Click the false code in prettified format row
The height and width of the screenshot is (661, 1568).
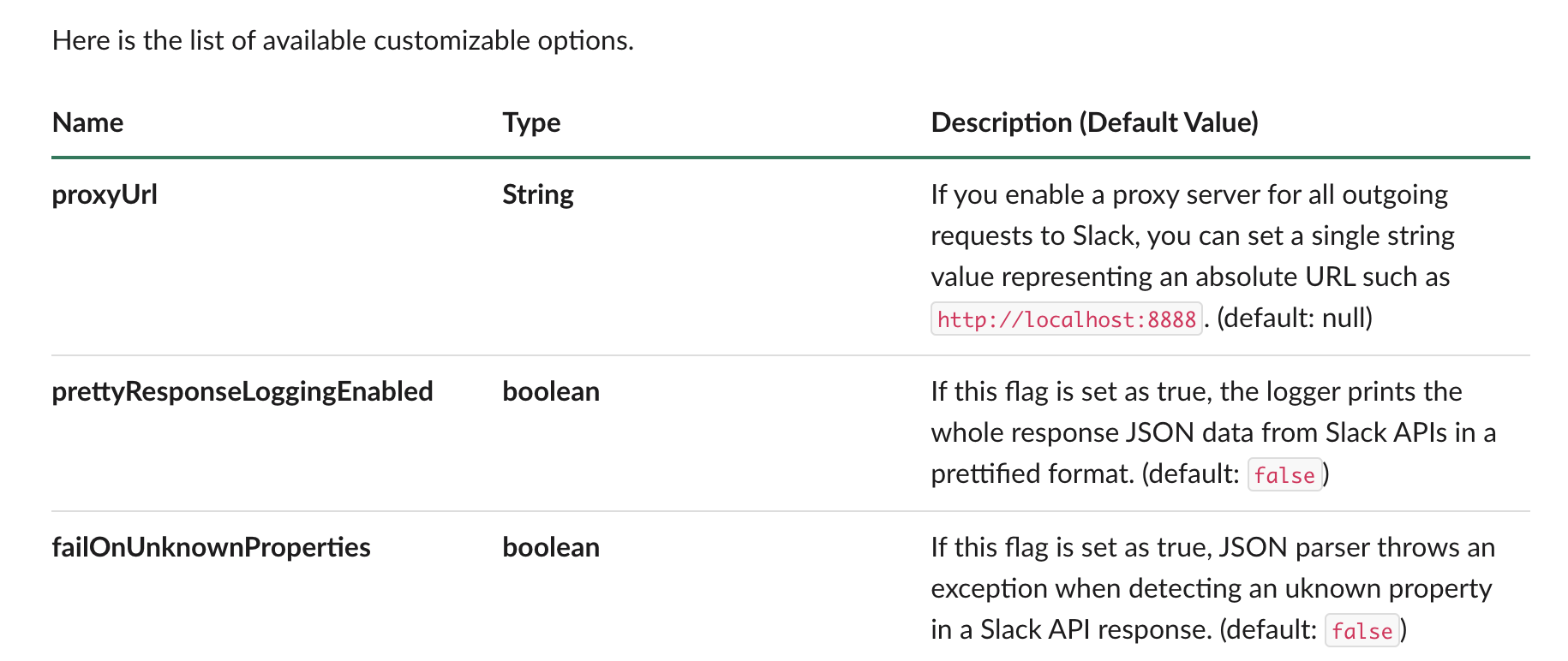[1284, 475]
